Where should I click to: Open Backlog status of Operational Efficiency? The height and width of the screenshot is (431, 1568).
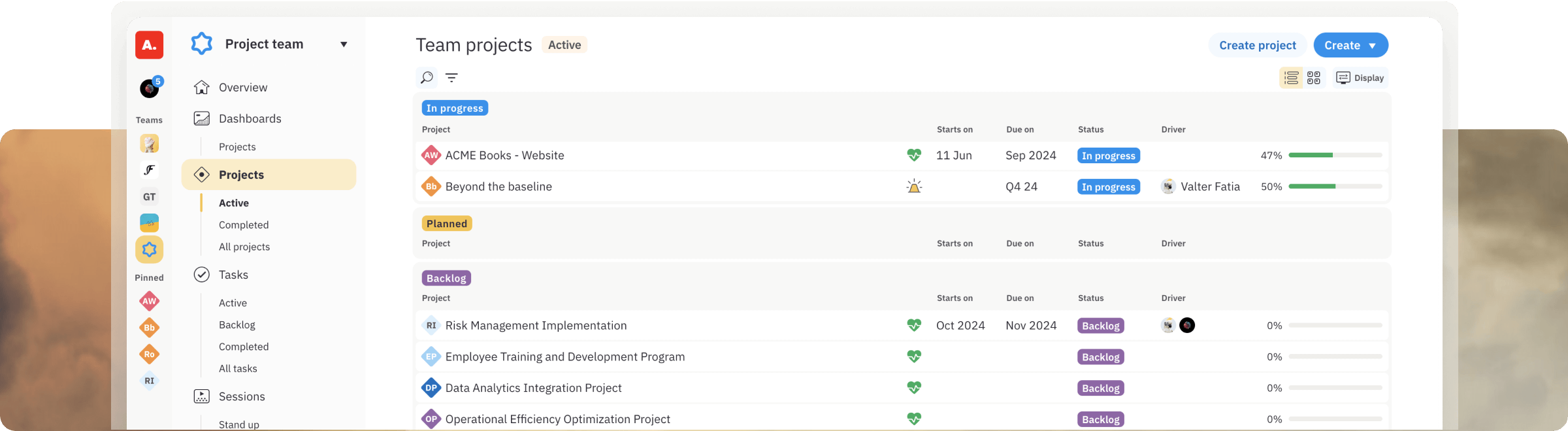pos(1101,420)
